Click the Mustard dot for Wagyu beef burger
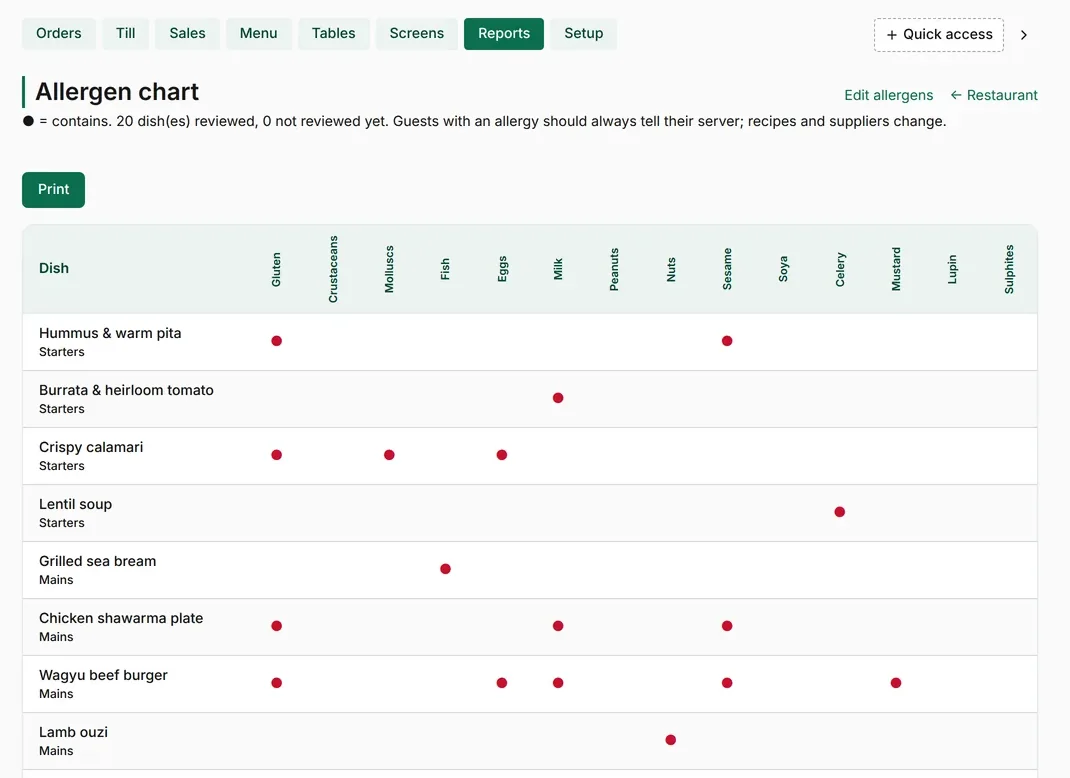 point(896,683)
